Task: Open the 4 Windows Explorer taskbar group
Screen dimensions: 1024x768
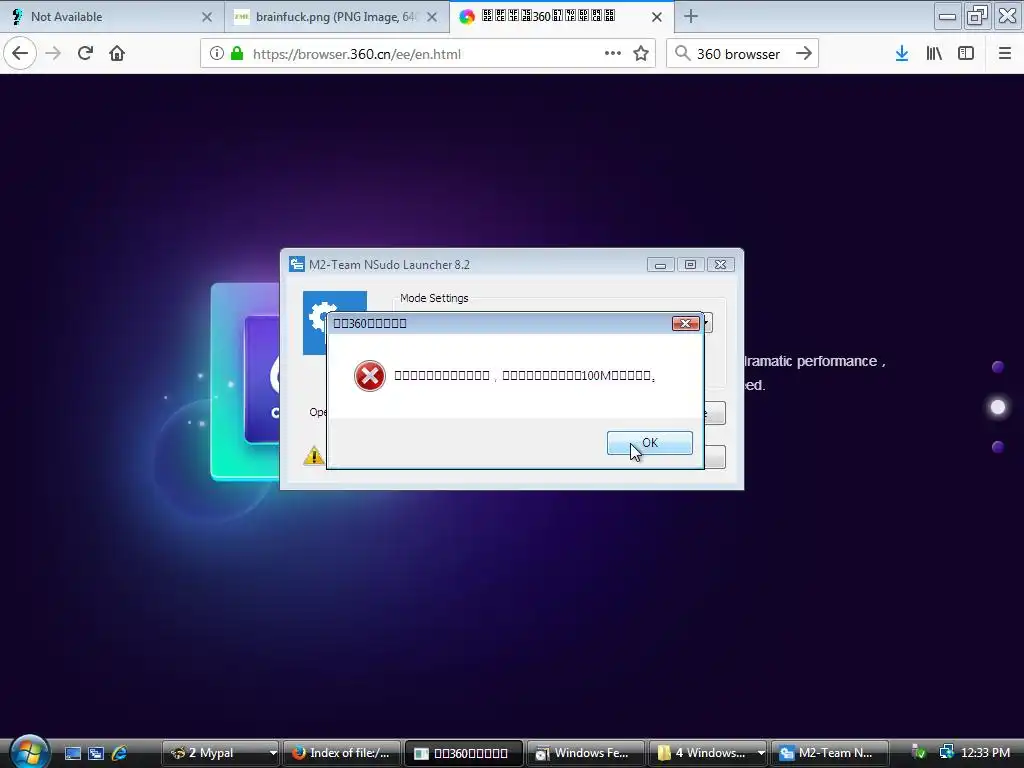Action: click(x=708, y=753)
